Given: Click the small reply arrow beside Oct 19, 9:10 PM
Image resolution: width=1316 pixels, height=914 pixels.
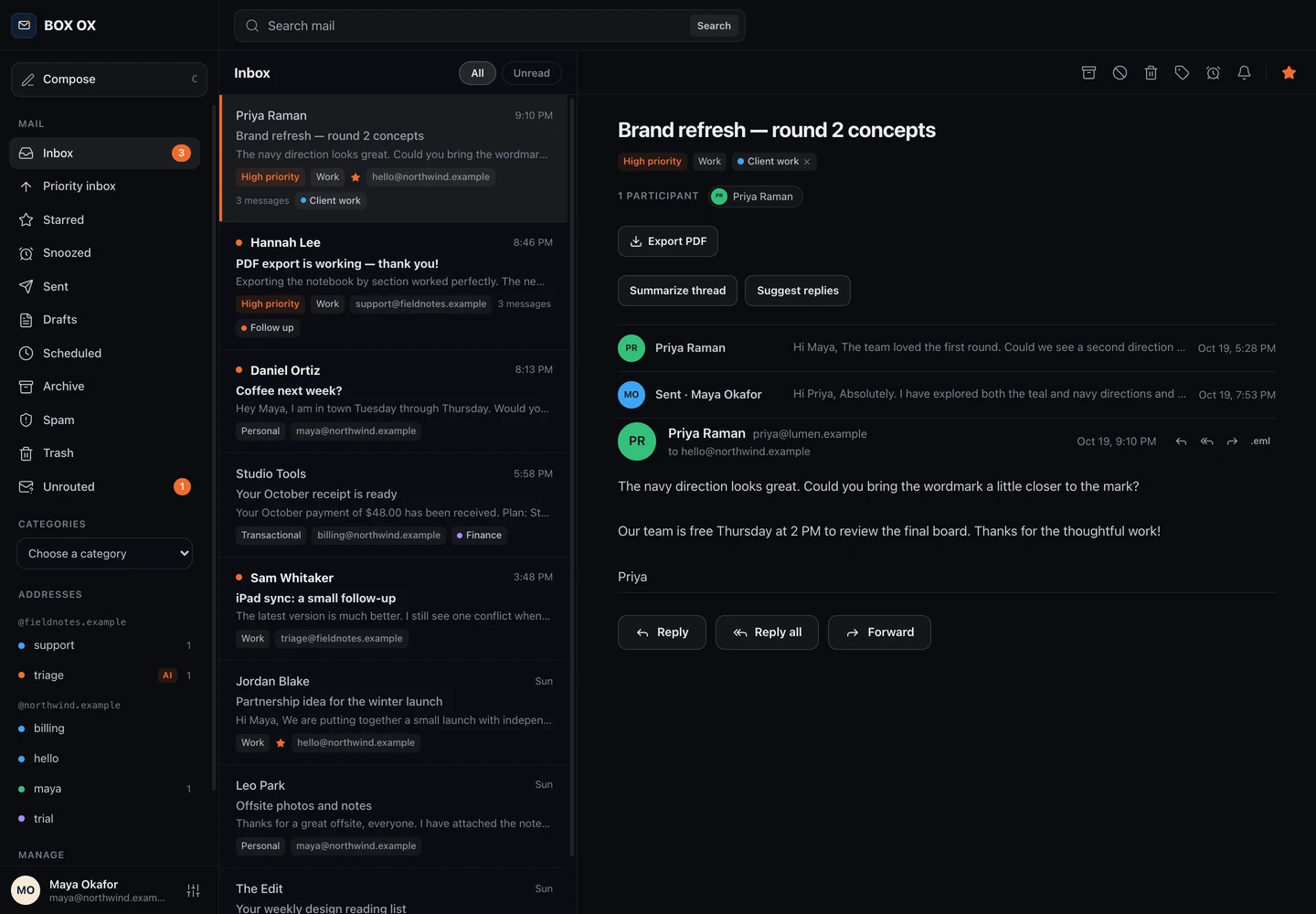Looking at the screenshot, I should pos(1181,441).
